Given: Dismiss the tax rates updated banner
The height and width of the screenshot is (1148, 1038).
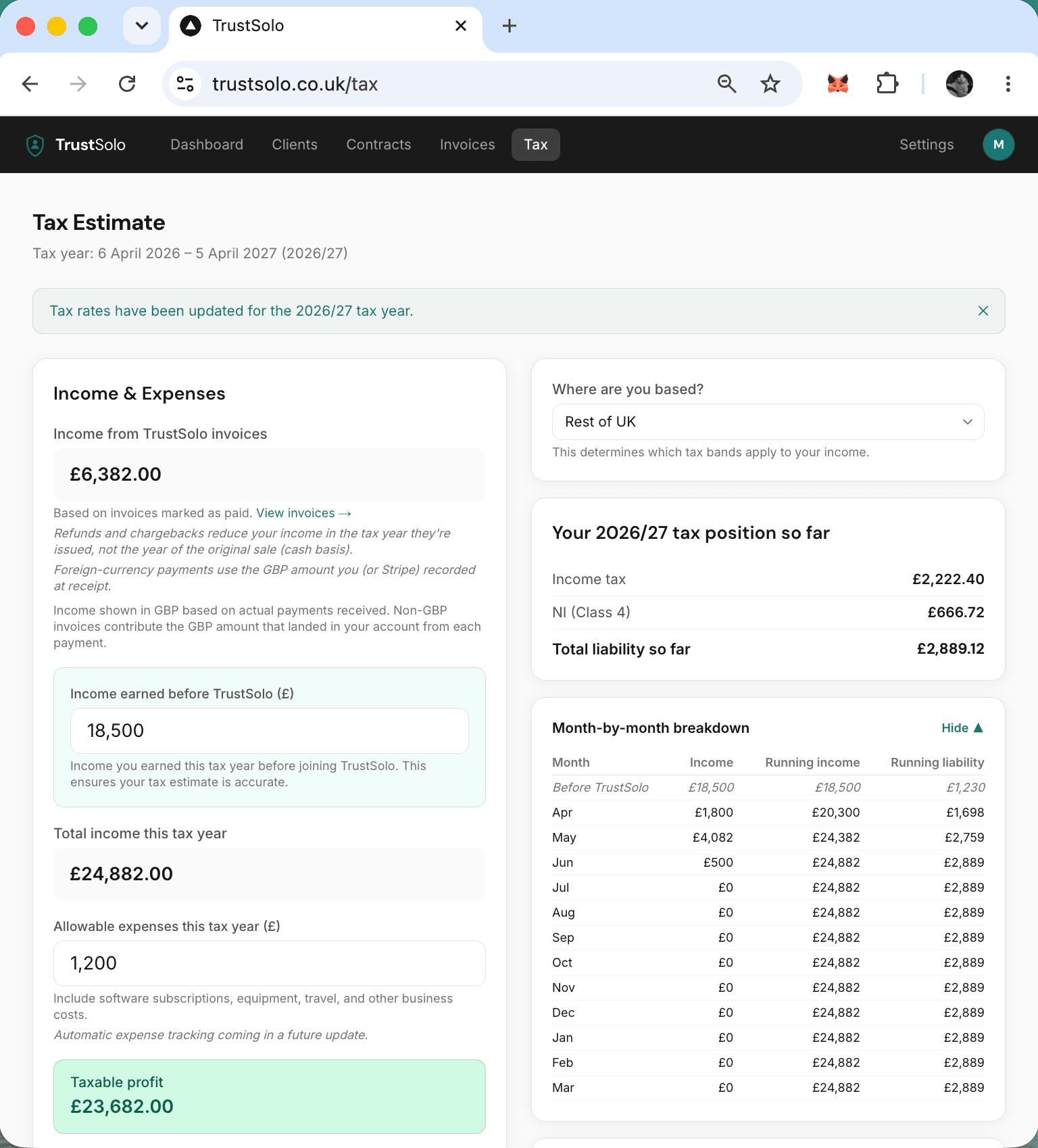Looking at the screenshot, I should click(x=983, y=311).
